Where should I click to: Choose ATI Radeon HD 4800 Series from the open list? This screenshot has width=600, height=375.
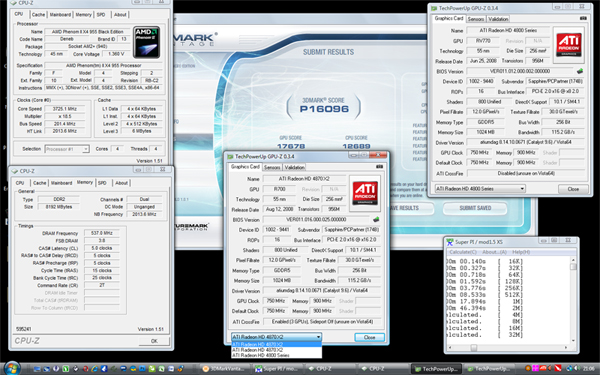276,355
